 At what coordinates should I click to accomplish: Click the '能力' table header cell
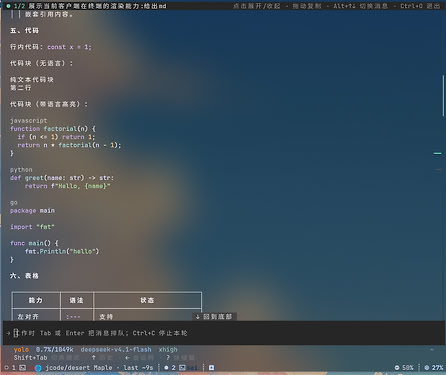click(x=36, y=300)
